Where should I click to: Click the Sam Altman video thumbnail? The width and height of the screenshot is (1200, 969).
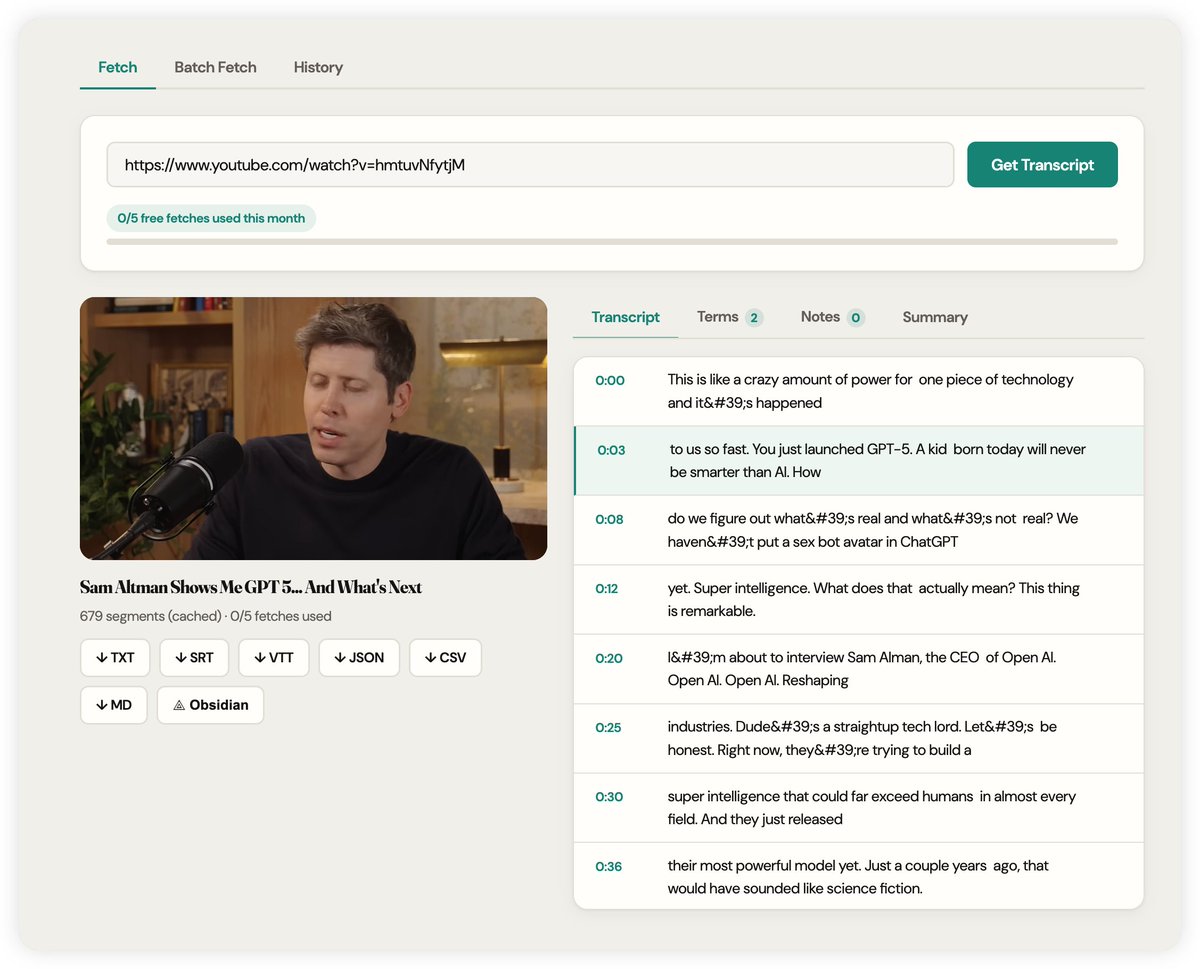[313, 428]
